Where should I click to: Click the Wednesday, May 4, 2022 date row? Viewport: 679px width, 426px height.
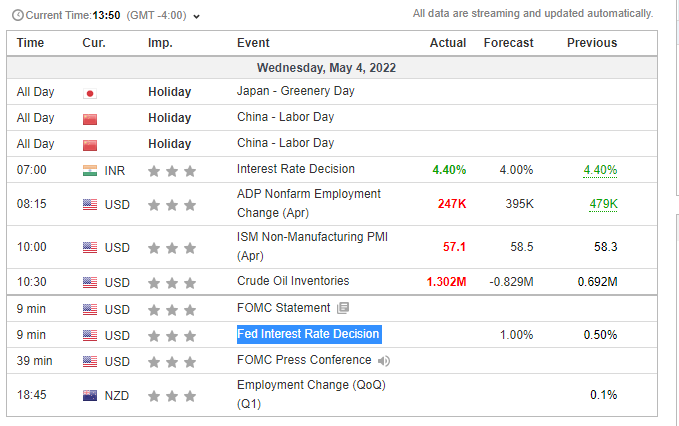(x=332, y=68)
